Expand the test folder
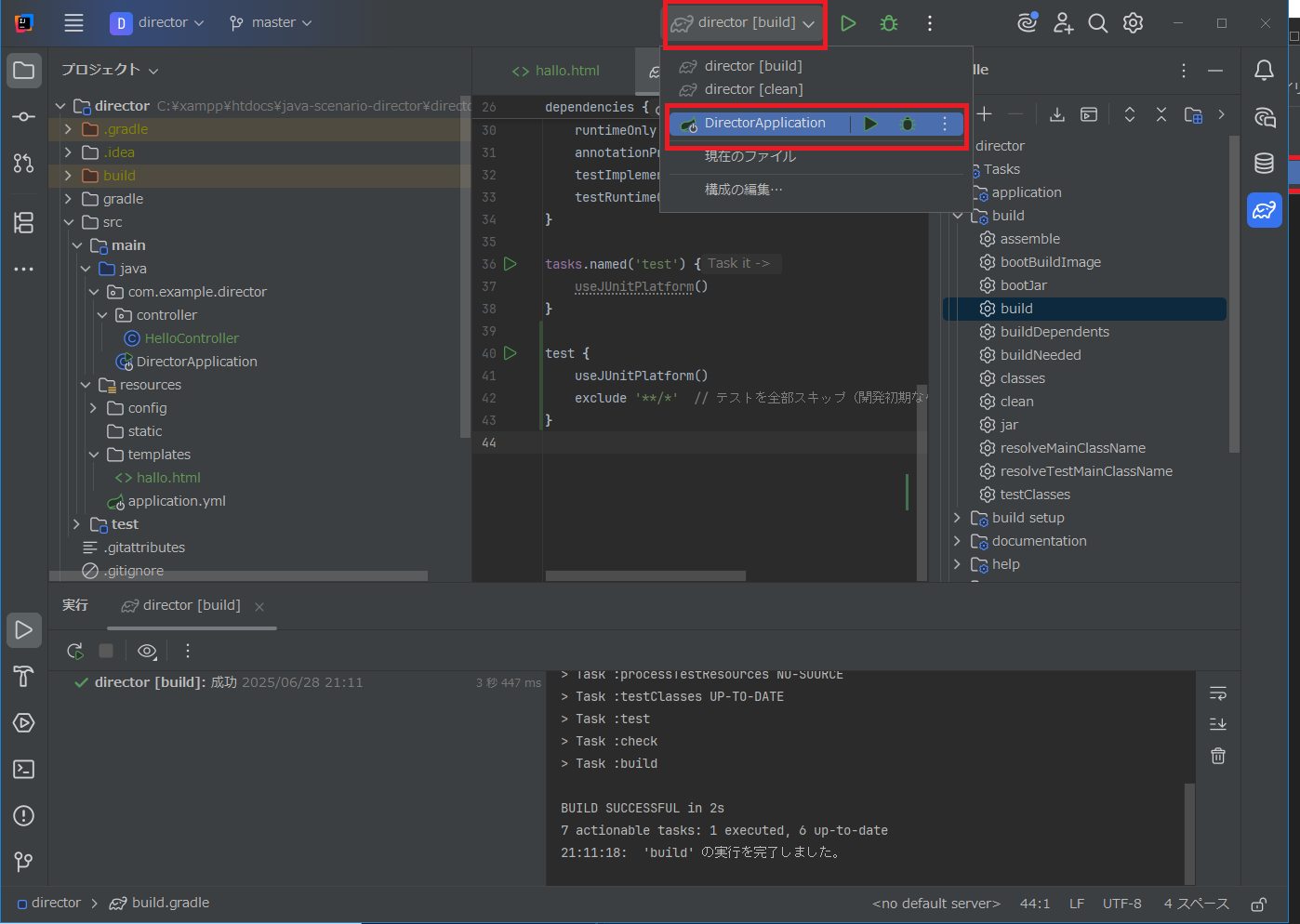This screenshot has height=924, width=1300. [x=76, y=524]
